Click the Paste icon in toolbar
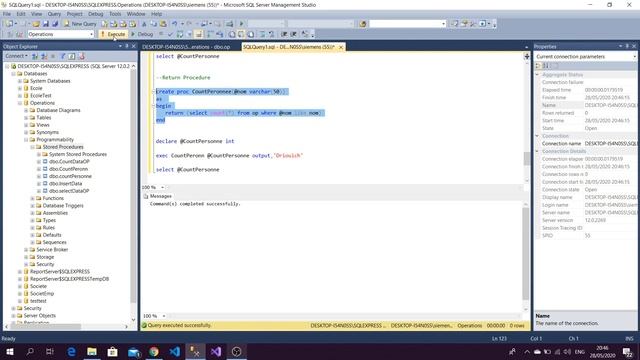The image size is (640, 360). [163, 24]
